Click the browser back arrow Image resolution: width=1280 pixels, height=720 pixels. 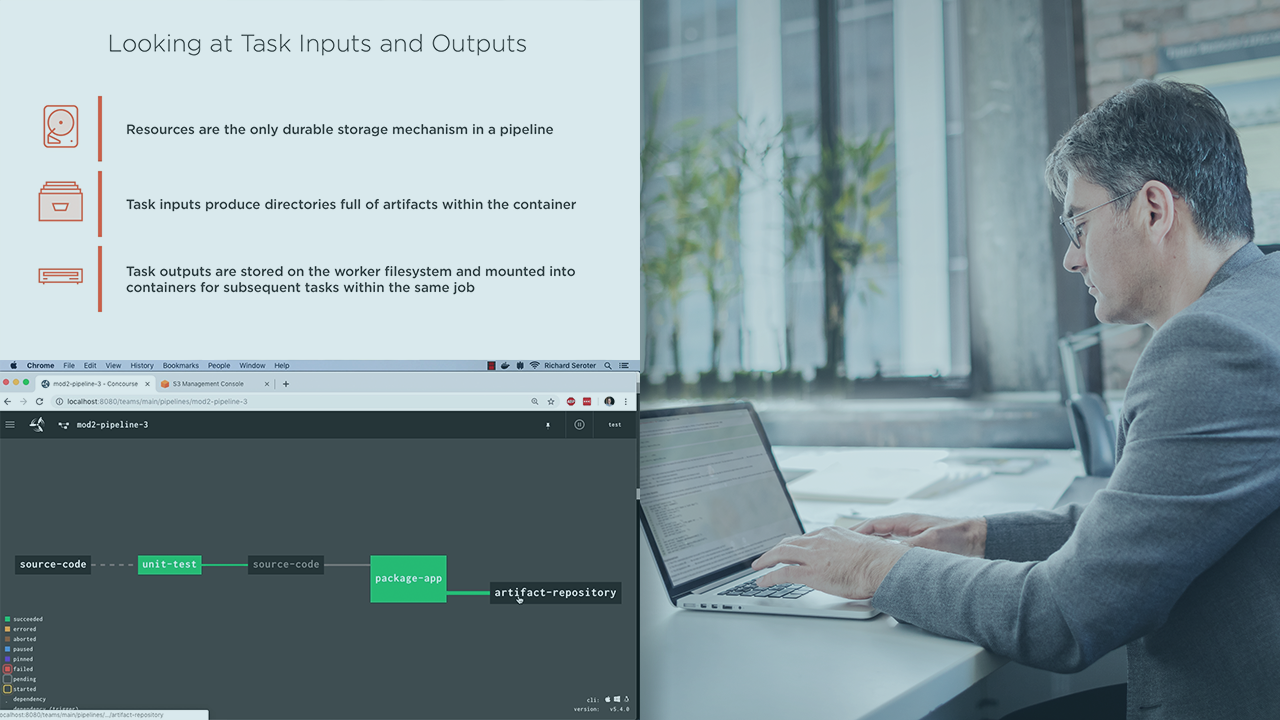click(8, 401)
